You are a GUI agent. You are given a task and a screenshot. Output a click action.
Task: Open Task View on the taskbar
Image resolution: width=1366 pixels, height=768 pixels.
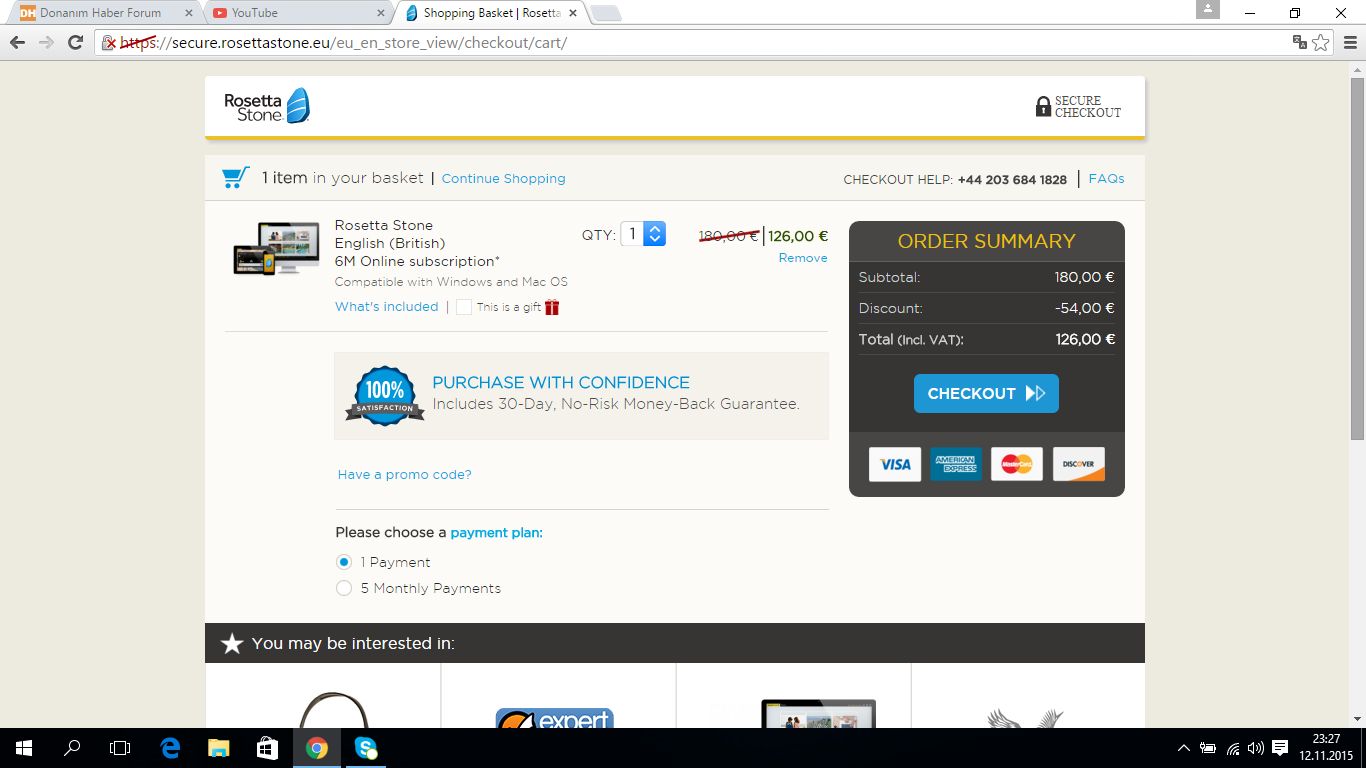120,748
